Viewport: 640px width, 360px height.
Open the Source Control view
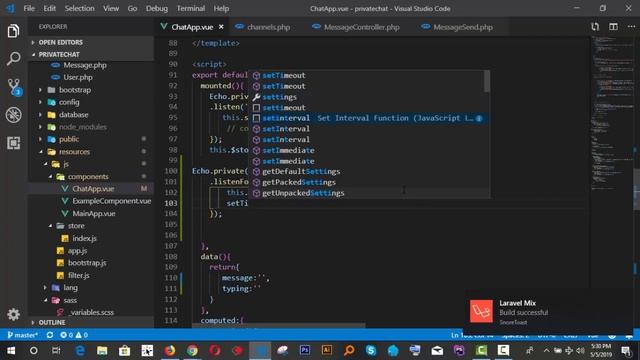click(14, 87)
